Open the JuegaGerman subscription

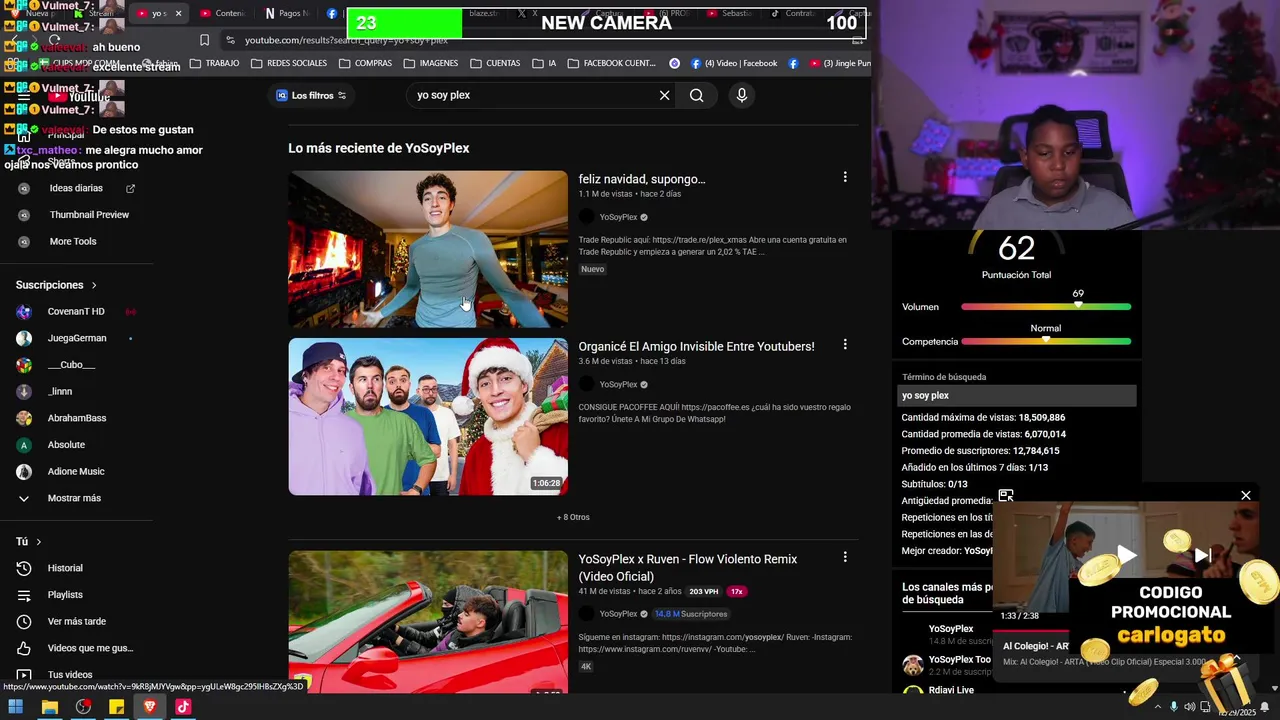[76, 338]
